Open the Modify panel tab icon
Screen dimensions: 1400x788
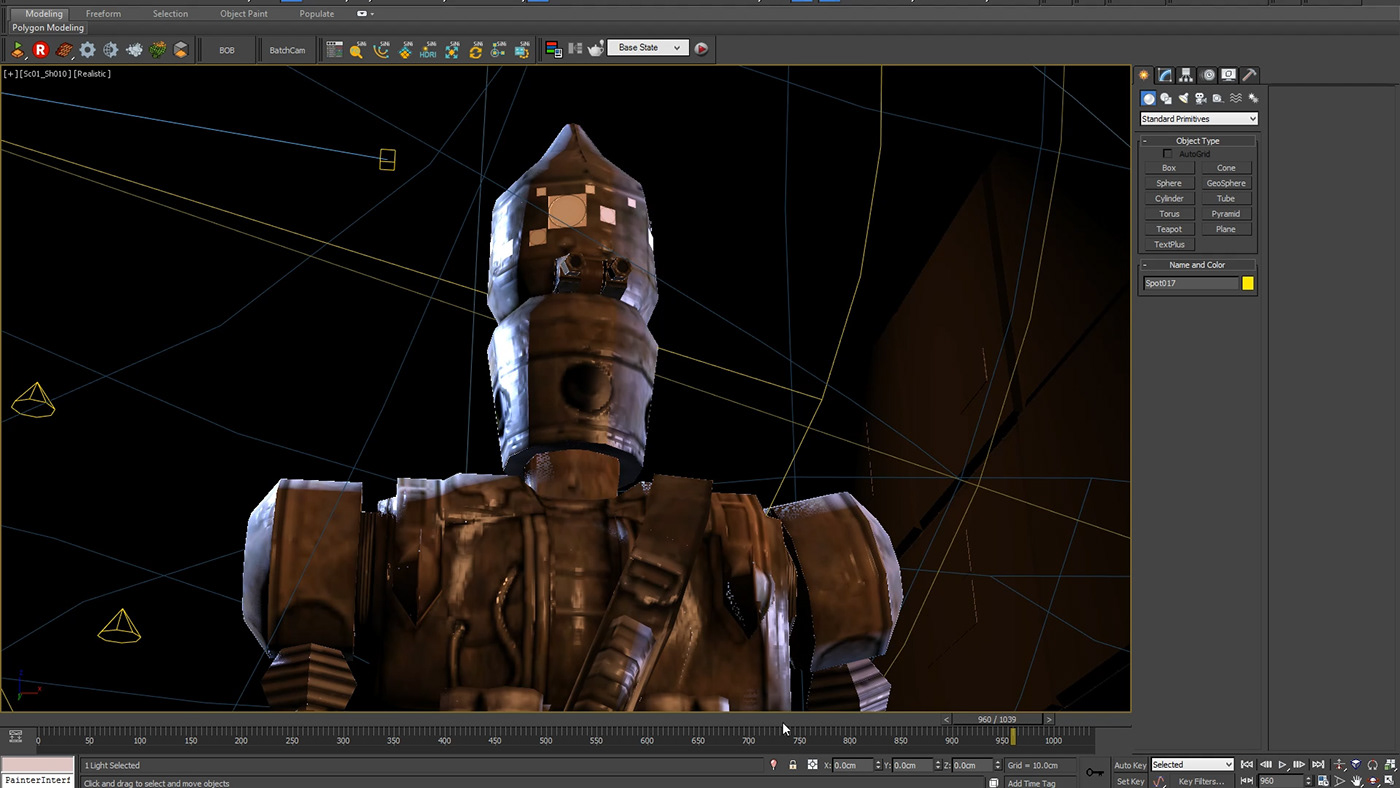pyautogui.click(x=1165, y=75)
